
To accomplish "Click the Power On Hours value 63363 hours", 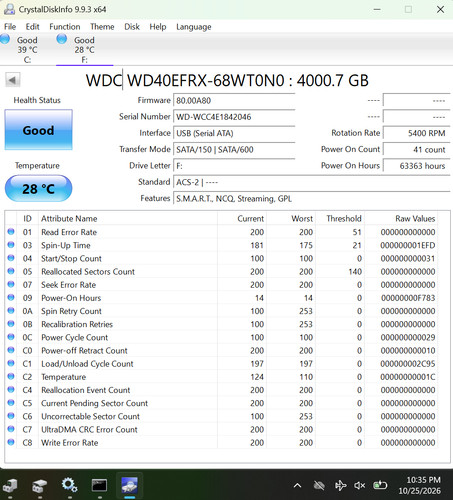I will tap(416, 166).
